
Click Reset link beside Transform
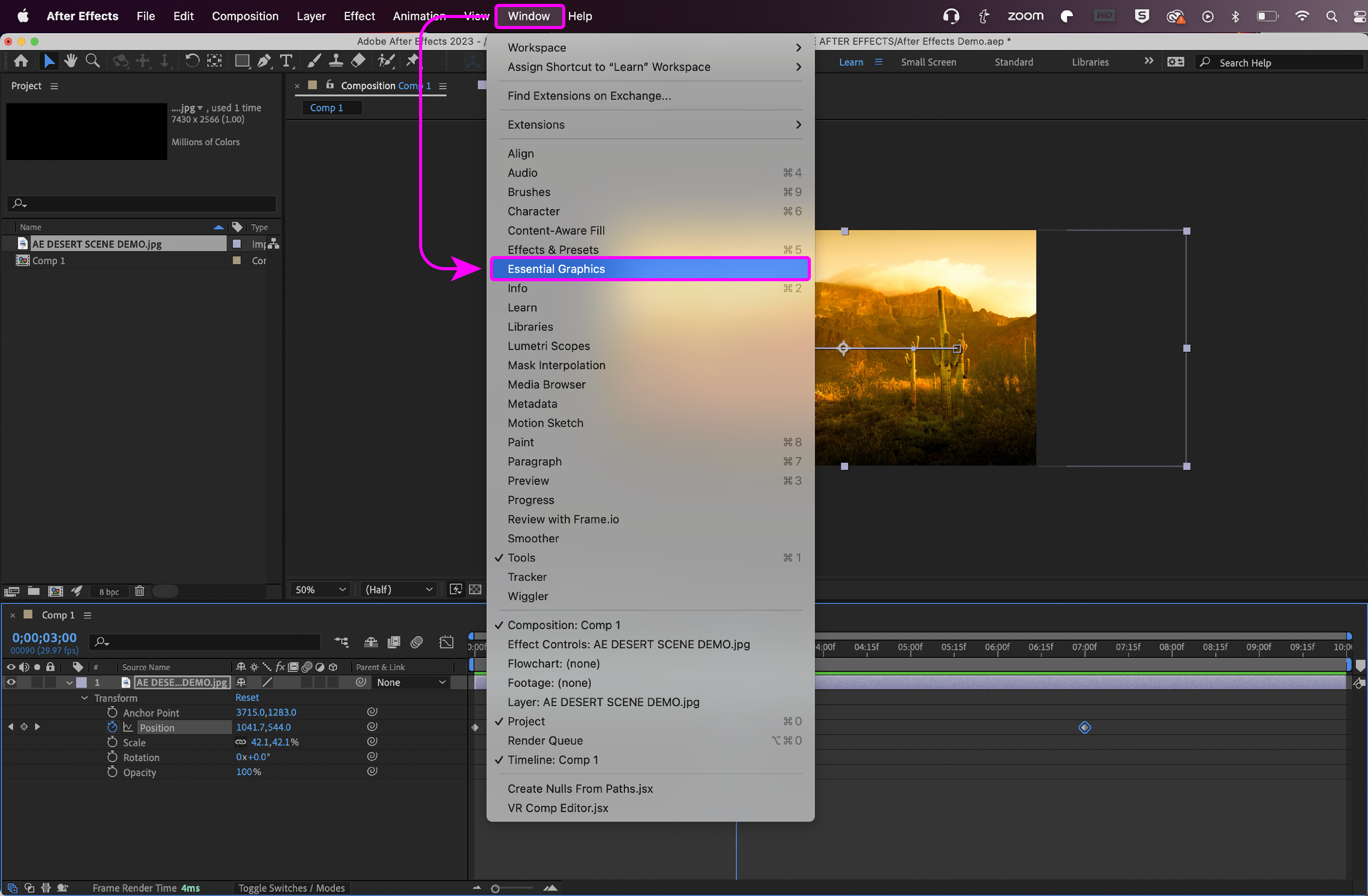(x=247, y=697)
